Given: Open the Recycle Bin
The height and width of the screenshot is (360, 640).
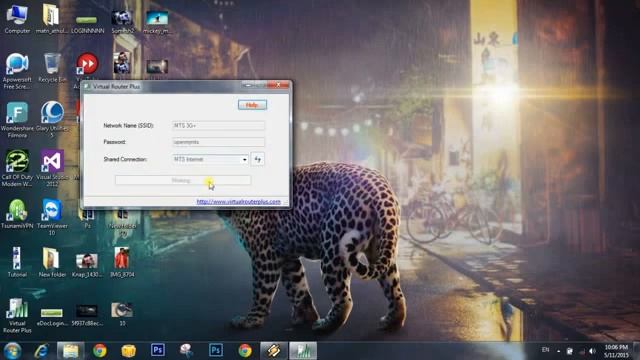Looking at the screenshot, I should (52, 68).
